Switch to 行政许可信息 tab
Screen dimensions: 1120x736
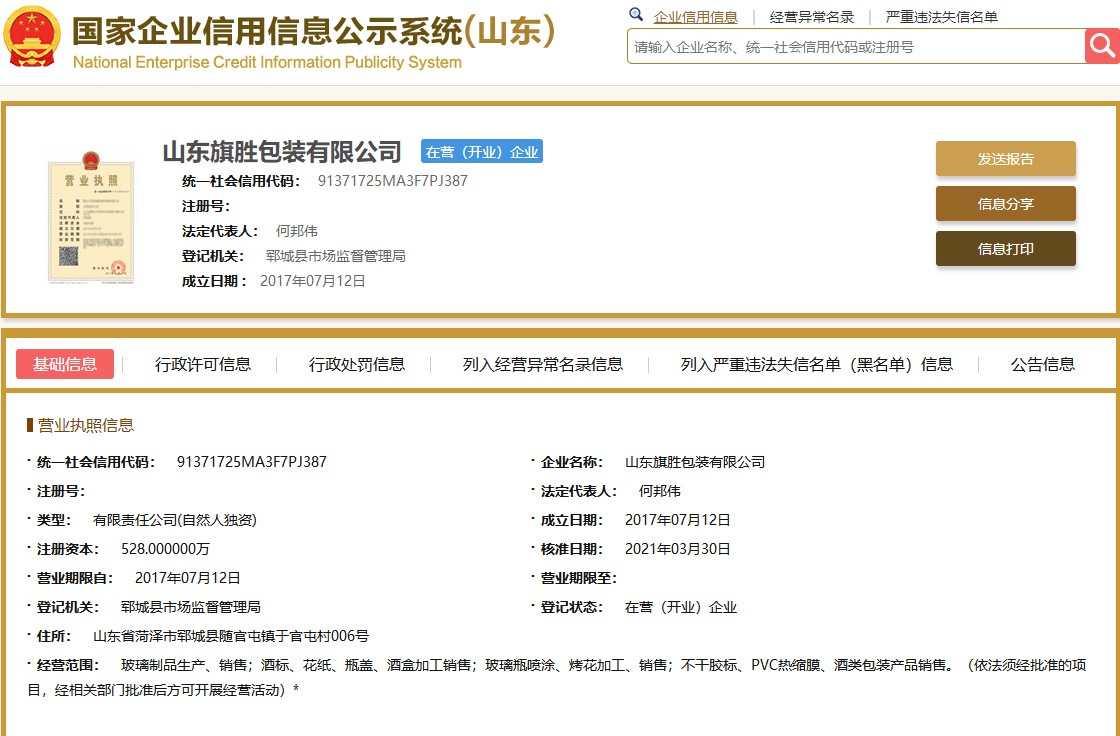pyautogui.click(x=203, y=364)
